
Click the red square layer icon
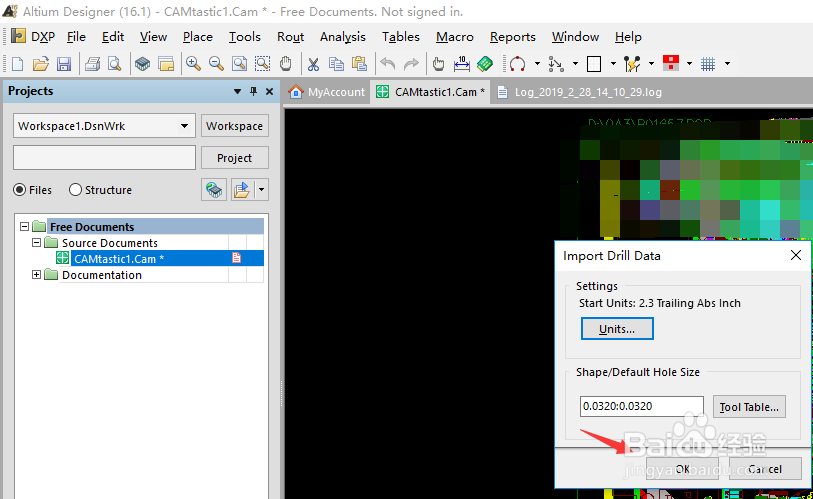tap(670, 64)
